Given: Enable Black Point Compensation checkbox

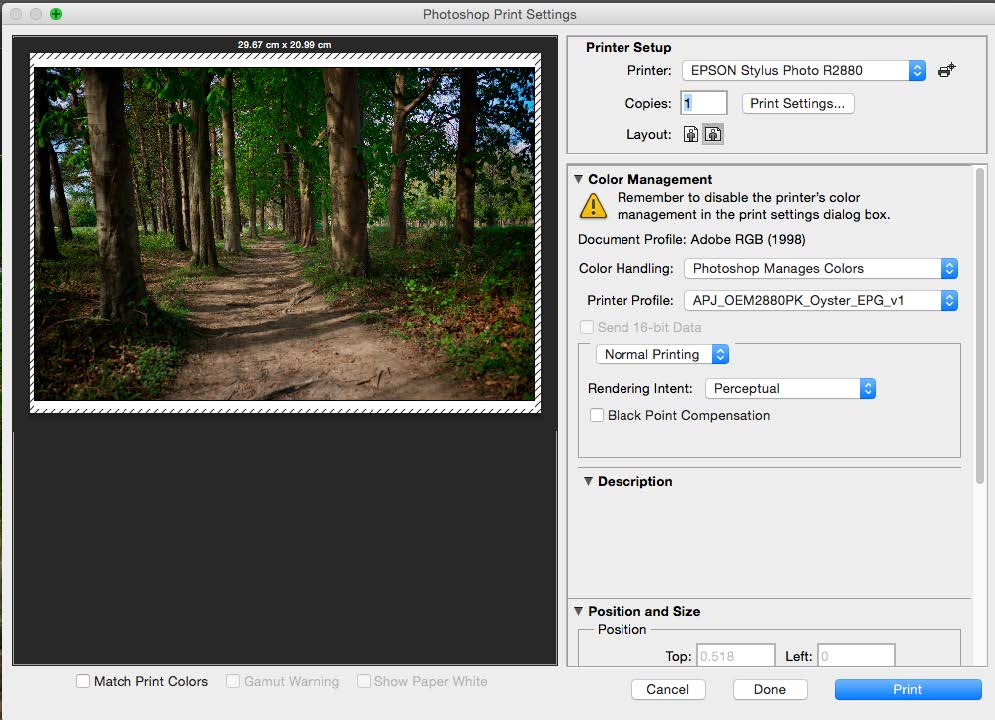Looking at the screenshot, I should tap(597, 415).
